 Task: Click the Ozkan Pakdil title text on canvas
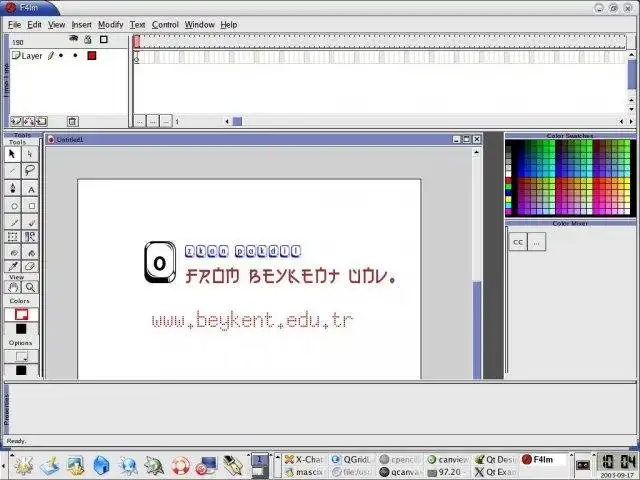tap(243, 251)
